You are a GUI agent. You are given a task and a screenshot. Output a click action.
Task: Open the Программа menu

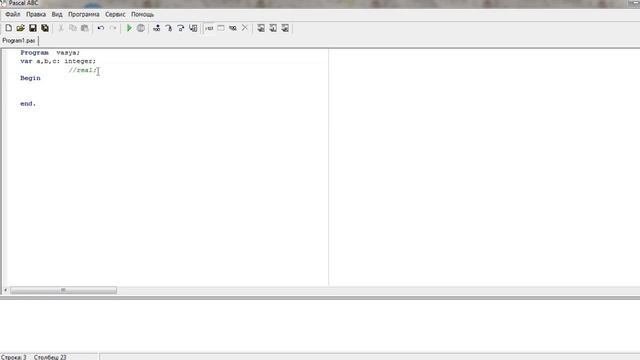coord(84,14)
